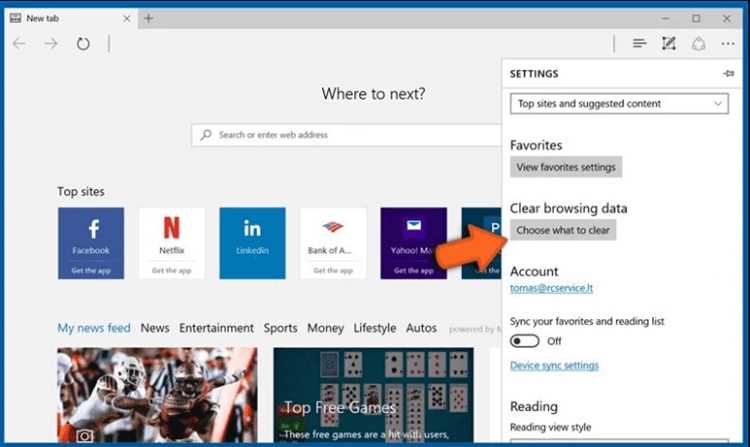The width and height of the screenshot is (750, 447).
Task: Open the Make a Web Note tool
Action: [x=669, y=44]
